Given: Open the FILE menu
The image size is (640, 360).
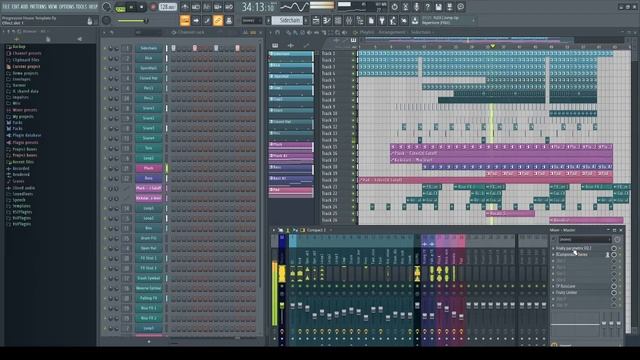Looking at the screenshot, I should 6,7.
